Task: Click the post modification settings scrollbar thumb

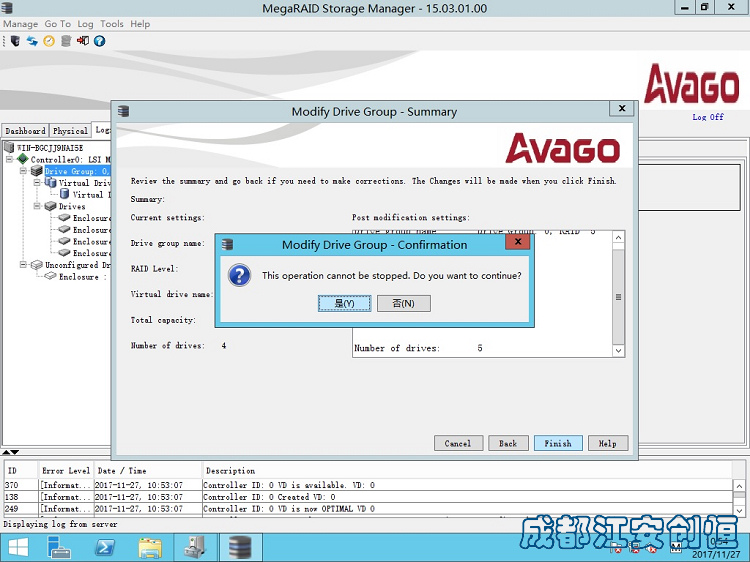Action: click(x=618, y=297)
